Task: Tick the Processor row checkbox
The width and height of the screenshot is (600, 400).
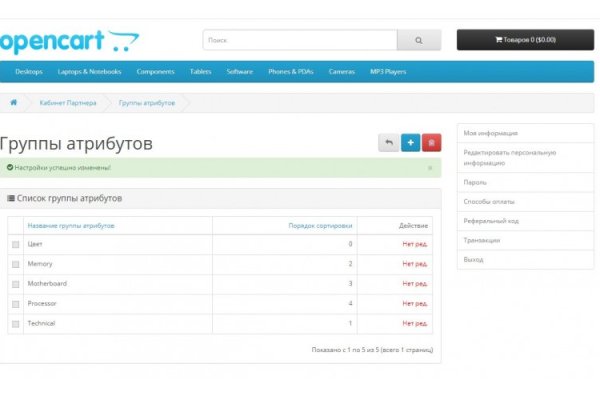Action: tap(15, 303)
